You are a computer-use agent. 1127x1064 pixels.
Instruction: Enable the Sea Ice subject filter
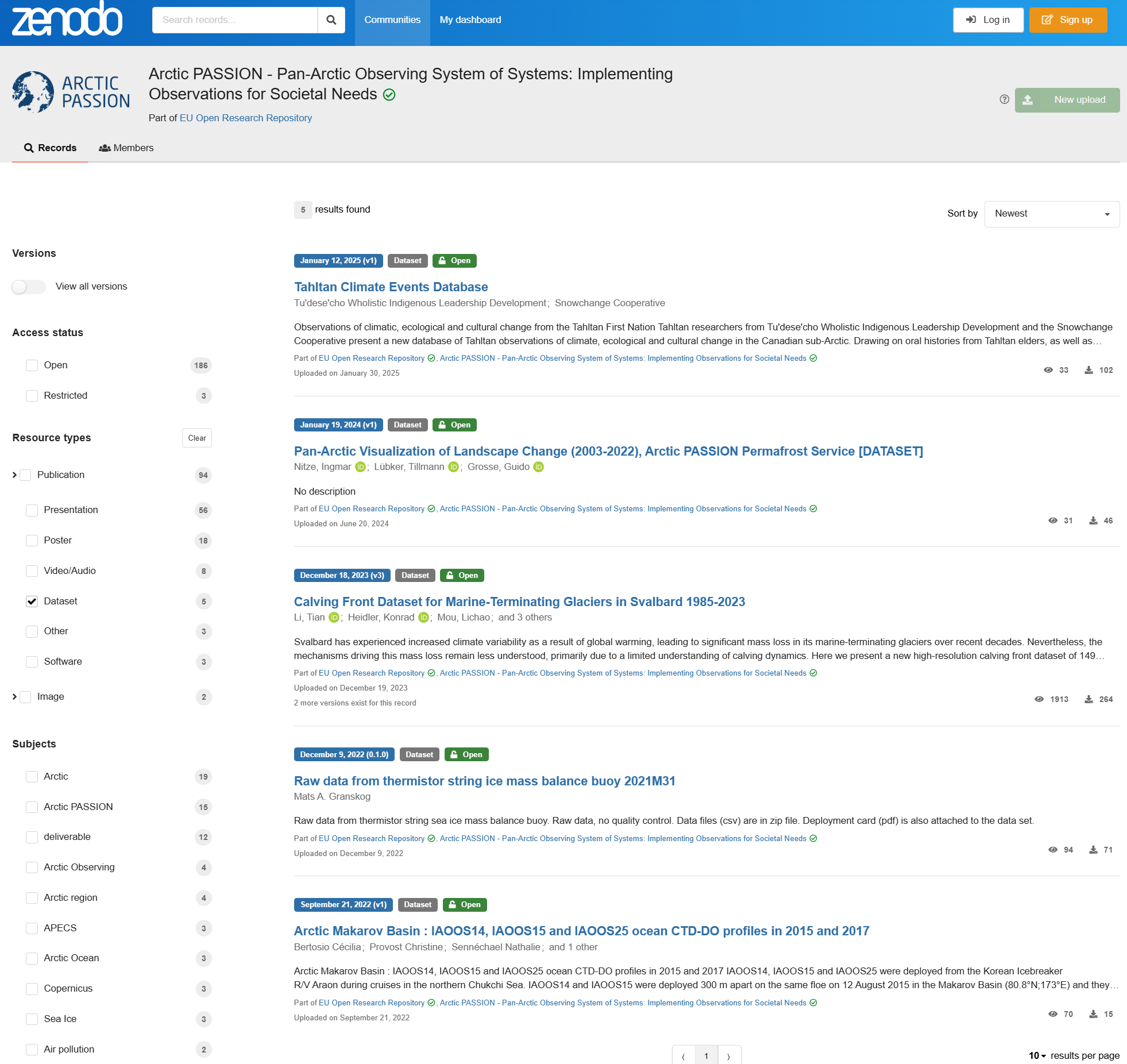pos(32,1019)
